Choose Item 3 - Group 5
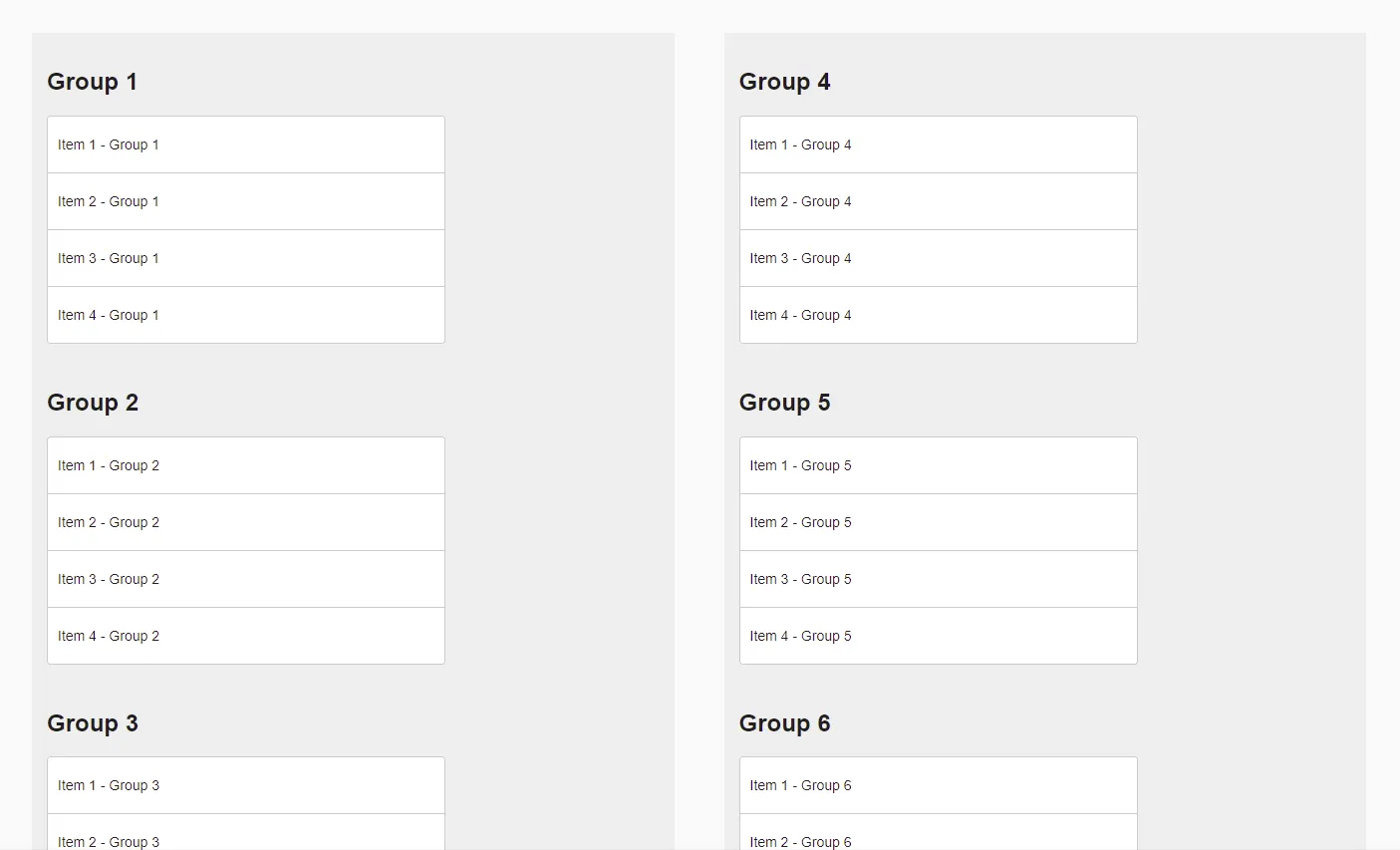The width and height of the screenshot is (1400, 850). (x=938, y=579)
